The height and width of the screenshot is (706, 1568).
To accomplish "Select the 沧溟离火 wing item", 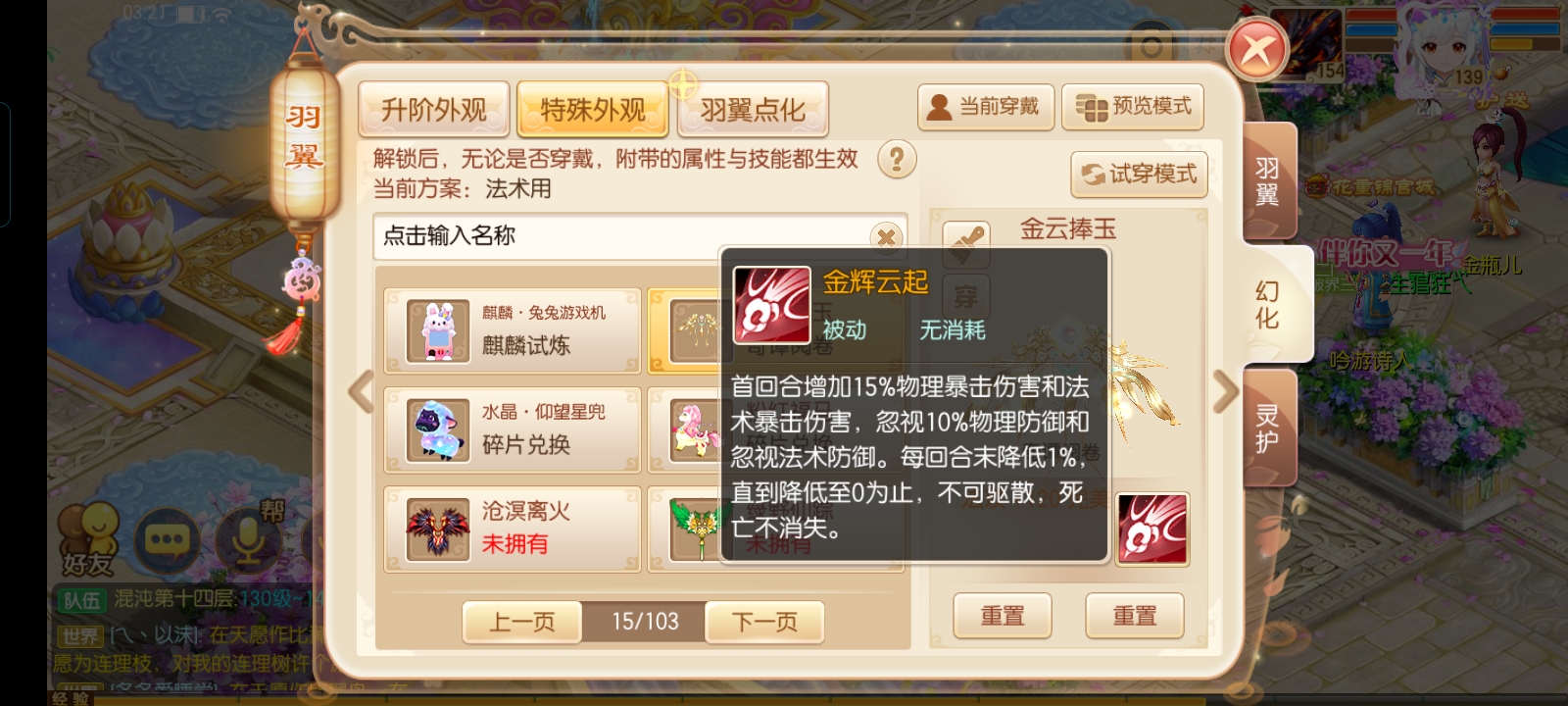I will [x=513, y=529].
